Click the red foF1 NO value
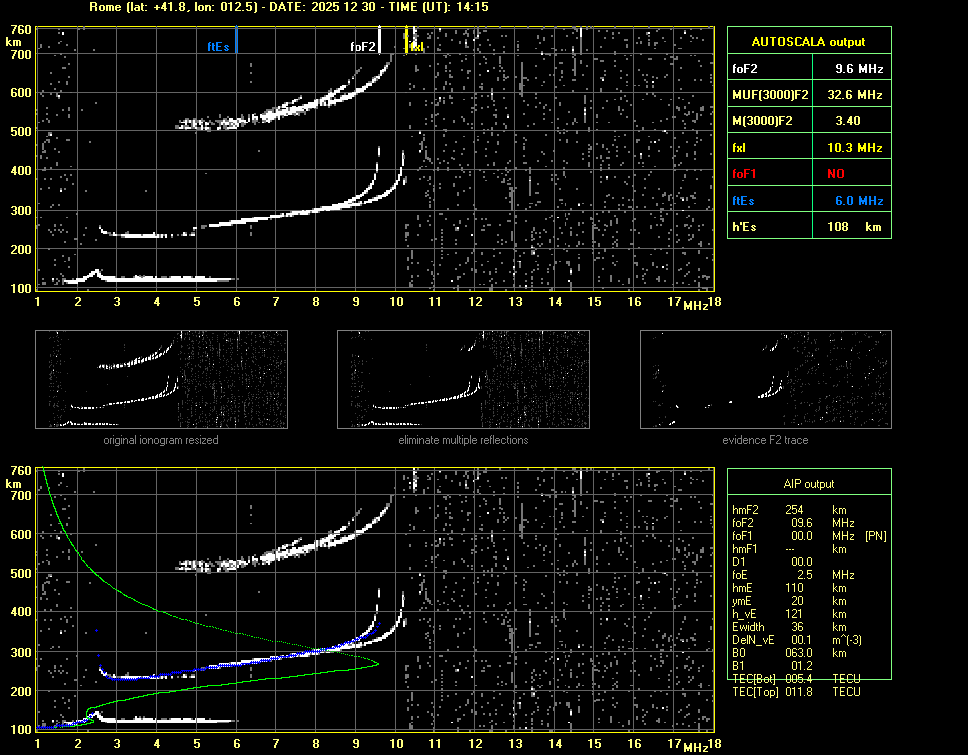The image size is (968, 755). coord(835,174)
